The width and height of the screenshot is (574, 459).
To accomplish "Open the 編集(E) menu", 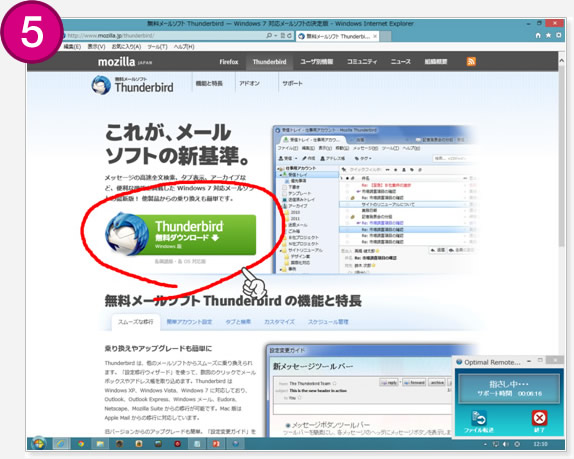I will [72, 46].
